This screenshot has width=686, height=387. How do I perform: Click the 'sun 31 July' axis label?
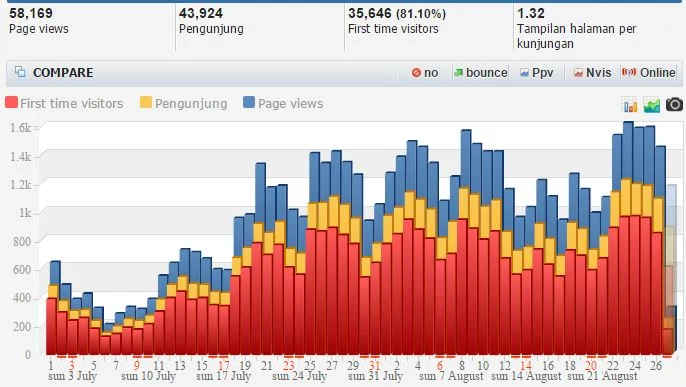click(x=375, y=376)
